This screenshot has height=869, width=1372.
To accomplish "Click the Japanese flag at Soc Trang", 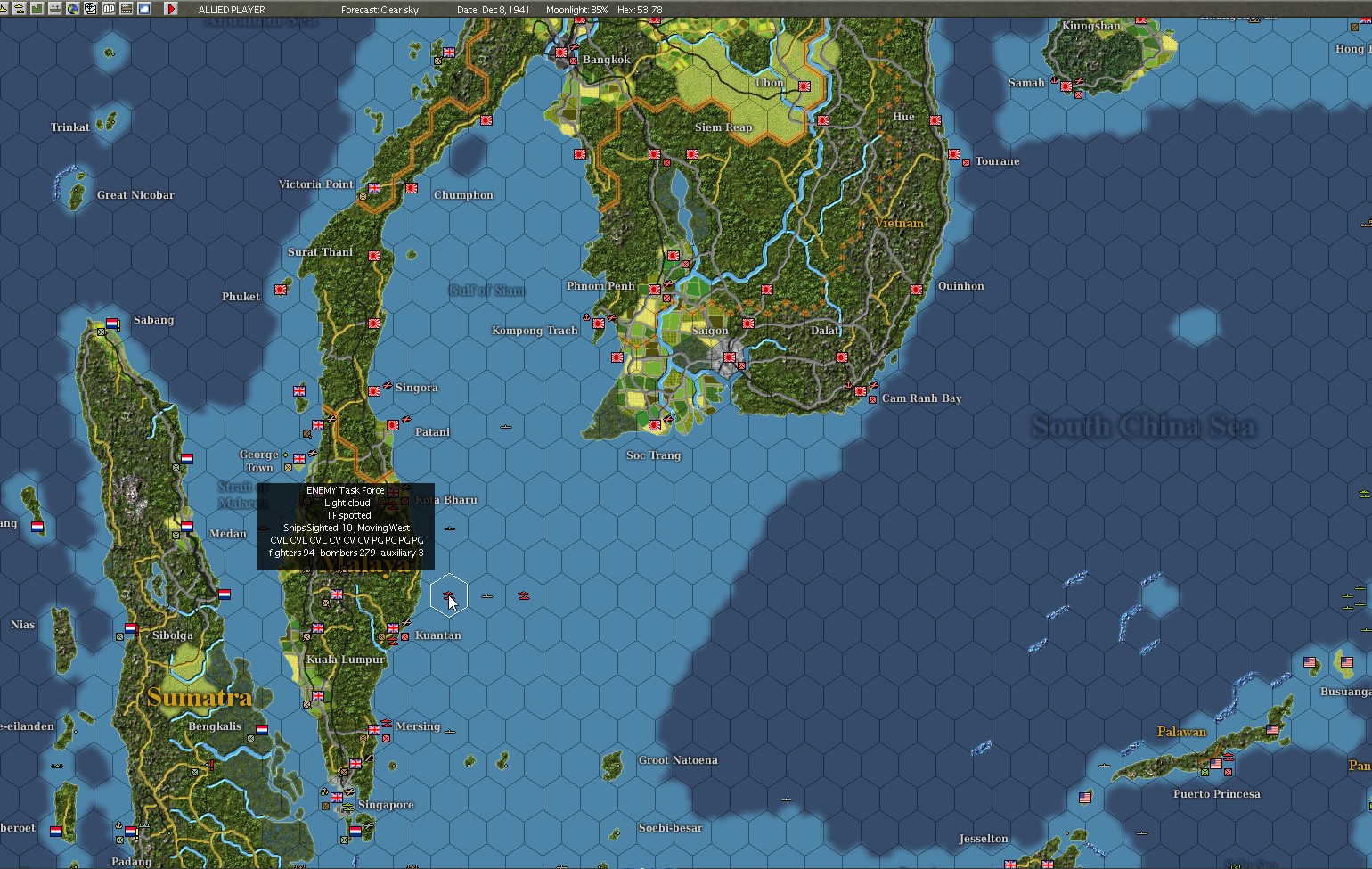I will point(655,425).
